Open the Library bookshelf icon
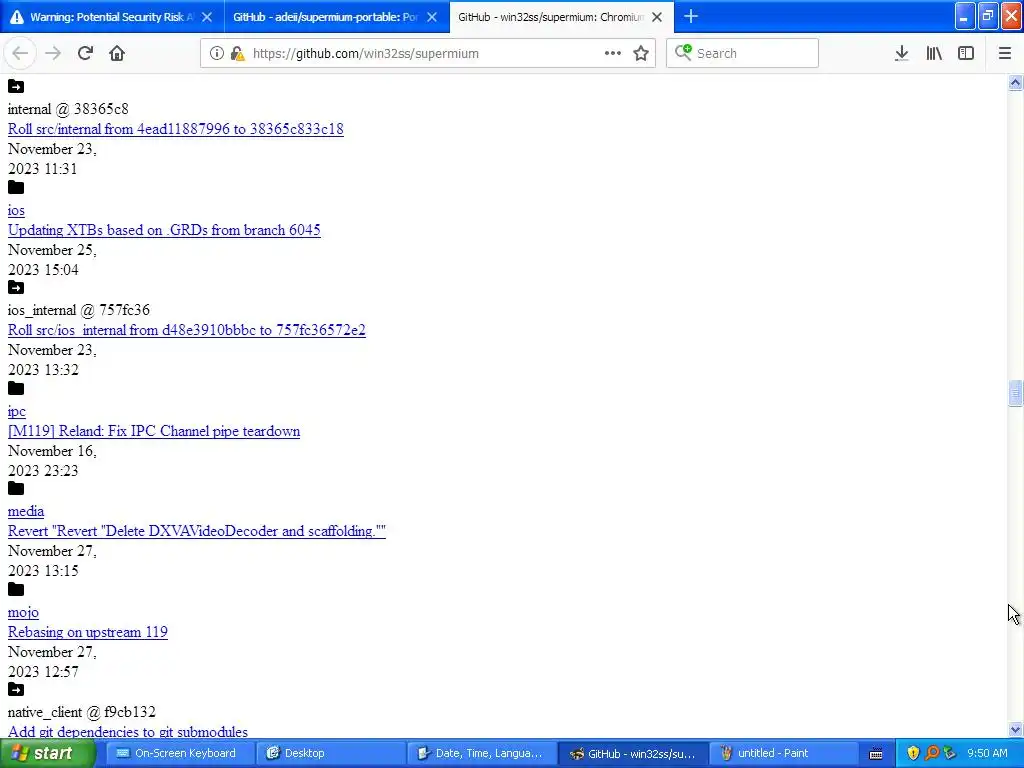1024x768 pixels. point(934,54)
